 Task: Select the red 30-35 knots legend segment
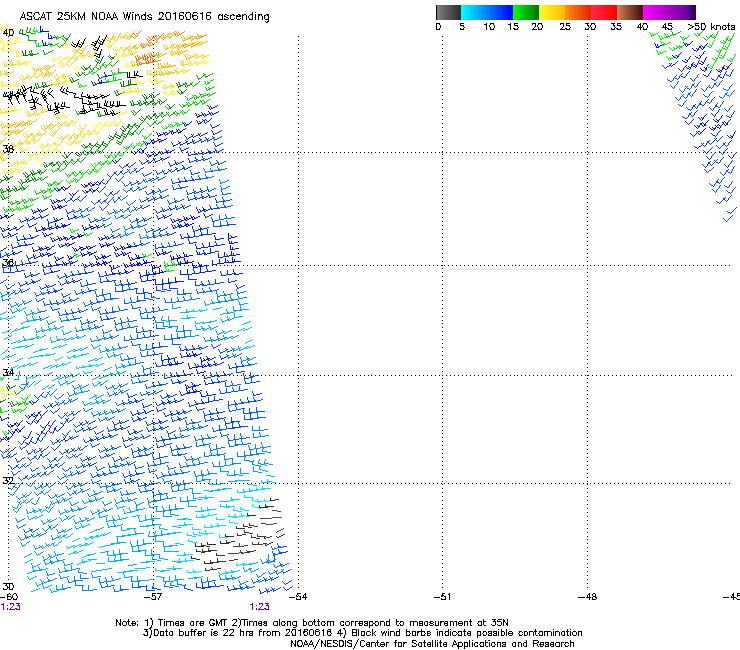point(604,12)
